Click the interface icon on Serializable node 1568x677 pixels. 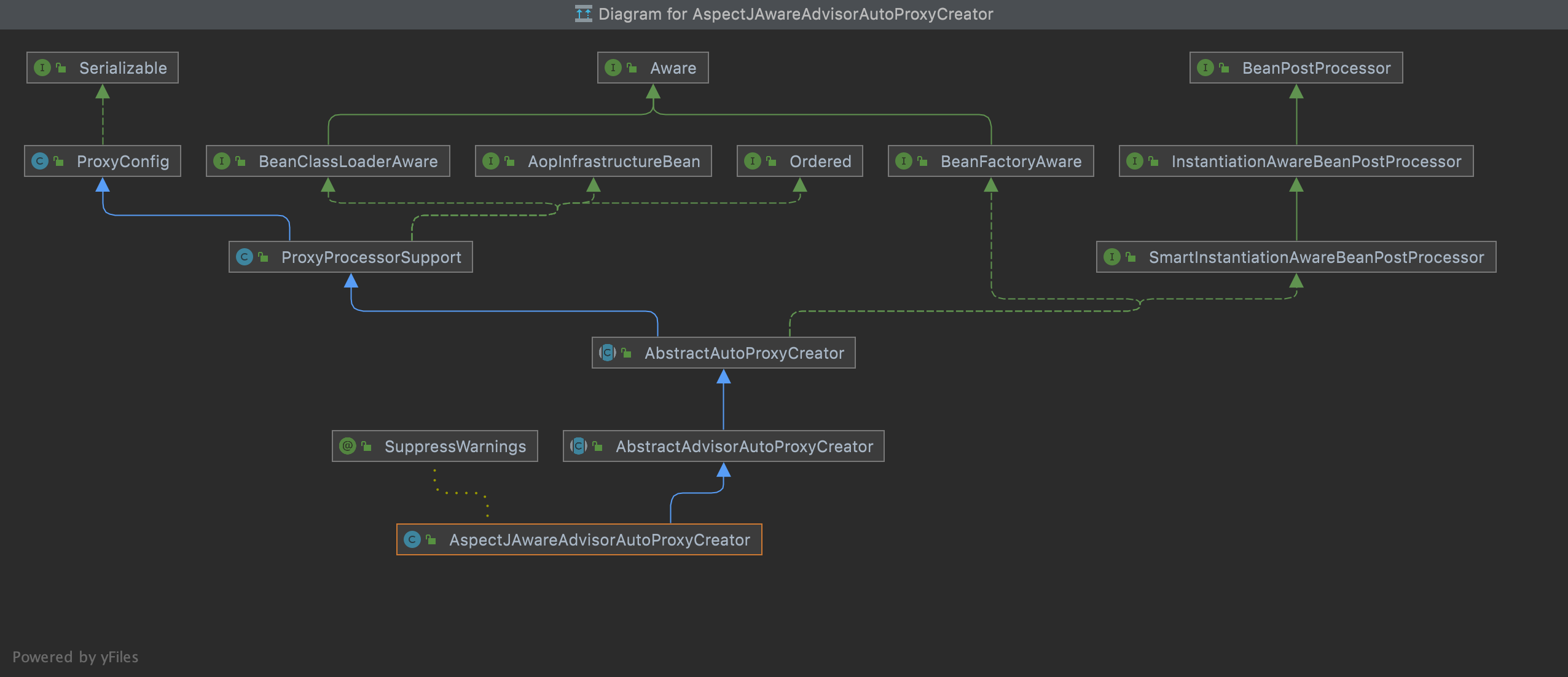42,68
